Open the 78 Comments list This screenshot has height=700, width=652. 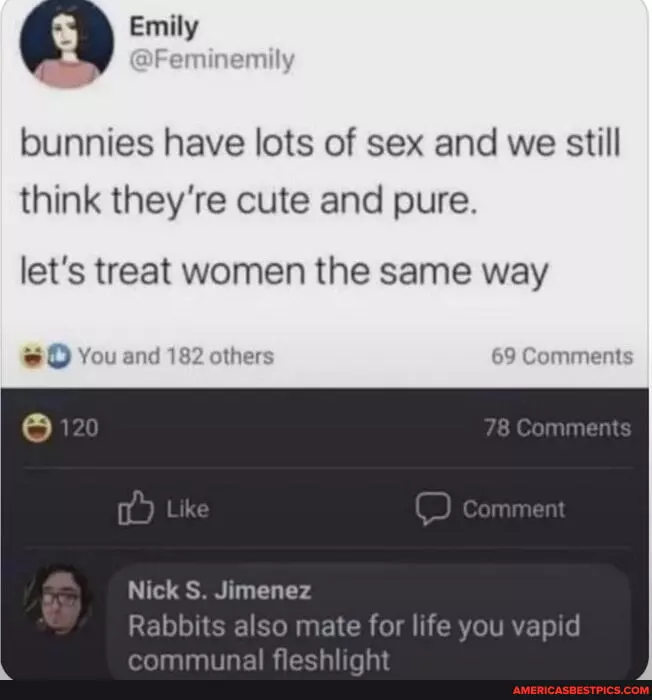[558, 428]
